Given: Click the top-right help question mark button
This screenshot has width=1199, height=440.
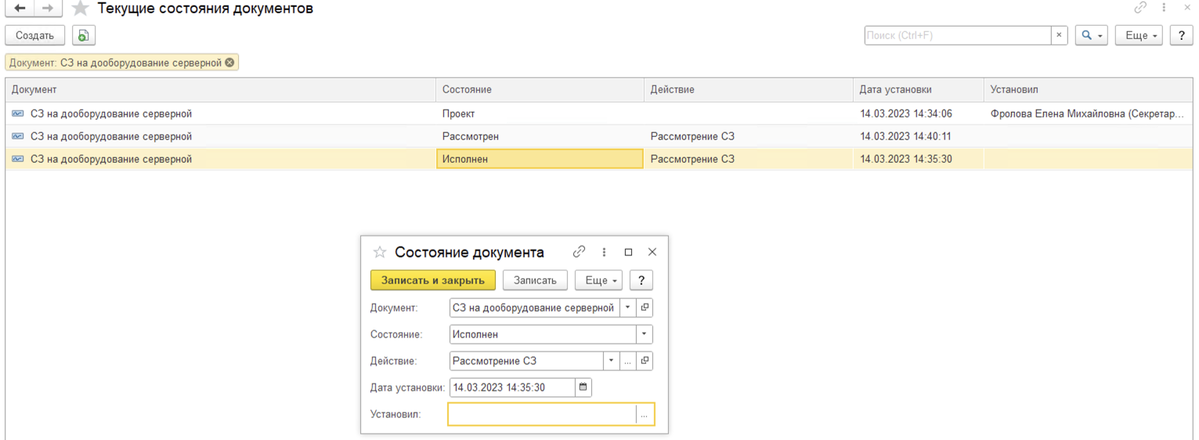Looking at the screenshot, I should 1181,35.
